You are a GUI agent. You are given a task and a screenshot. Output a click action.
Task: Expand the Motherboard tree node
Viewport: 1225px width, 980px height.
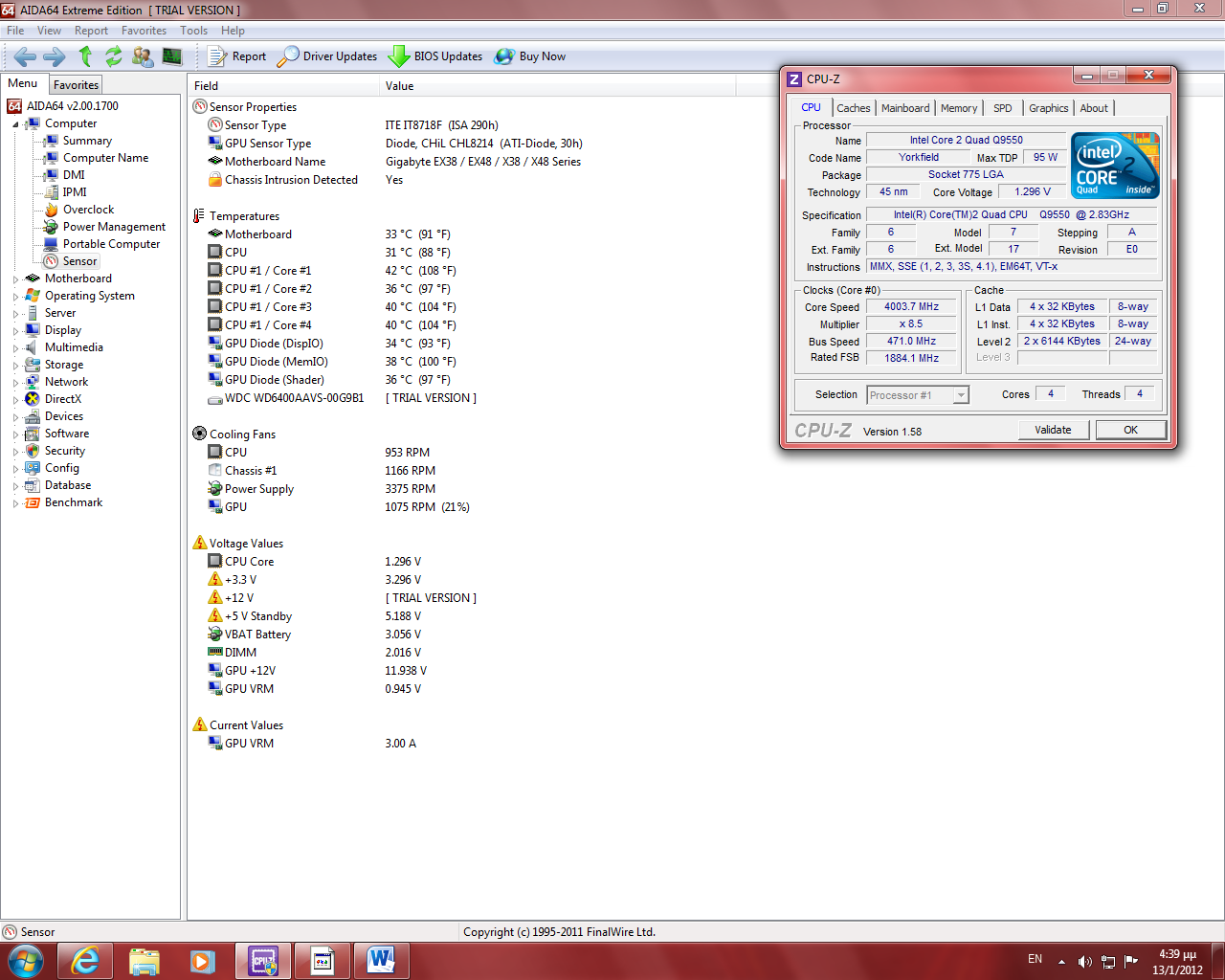[15, 279]
